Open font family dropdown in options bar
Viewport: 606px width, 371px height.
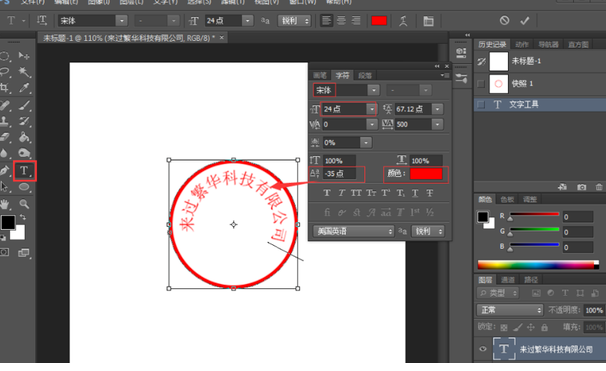tap(122, 20)
